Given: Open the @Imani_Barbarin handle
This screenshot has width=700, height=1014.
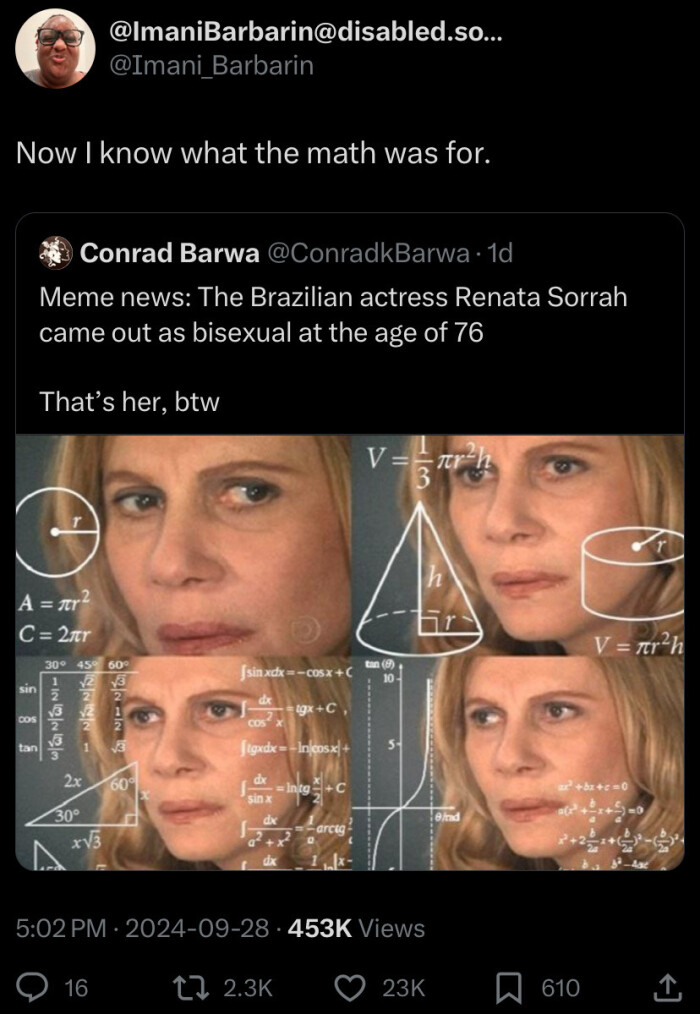Looking at the screenshot, I should 212,65.
